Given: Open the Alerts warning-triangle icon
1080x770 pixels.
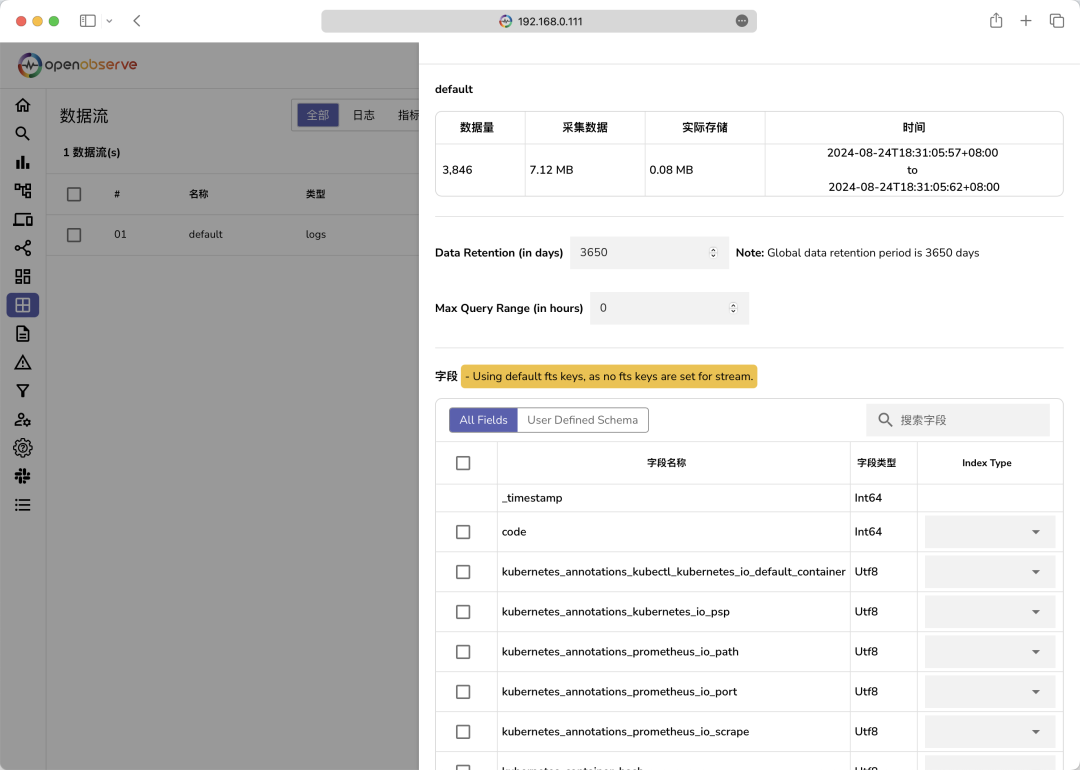Looking at the screenshot, I should (x=22, y=362).
